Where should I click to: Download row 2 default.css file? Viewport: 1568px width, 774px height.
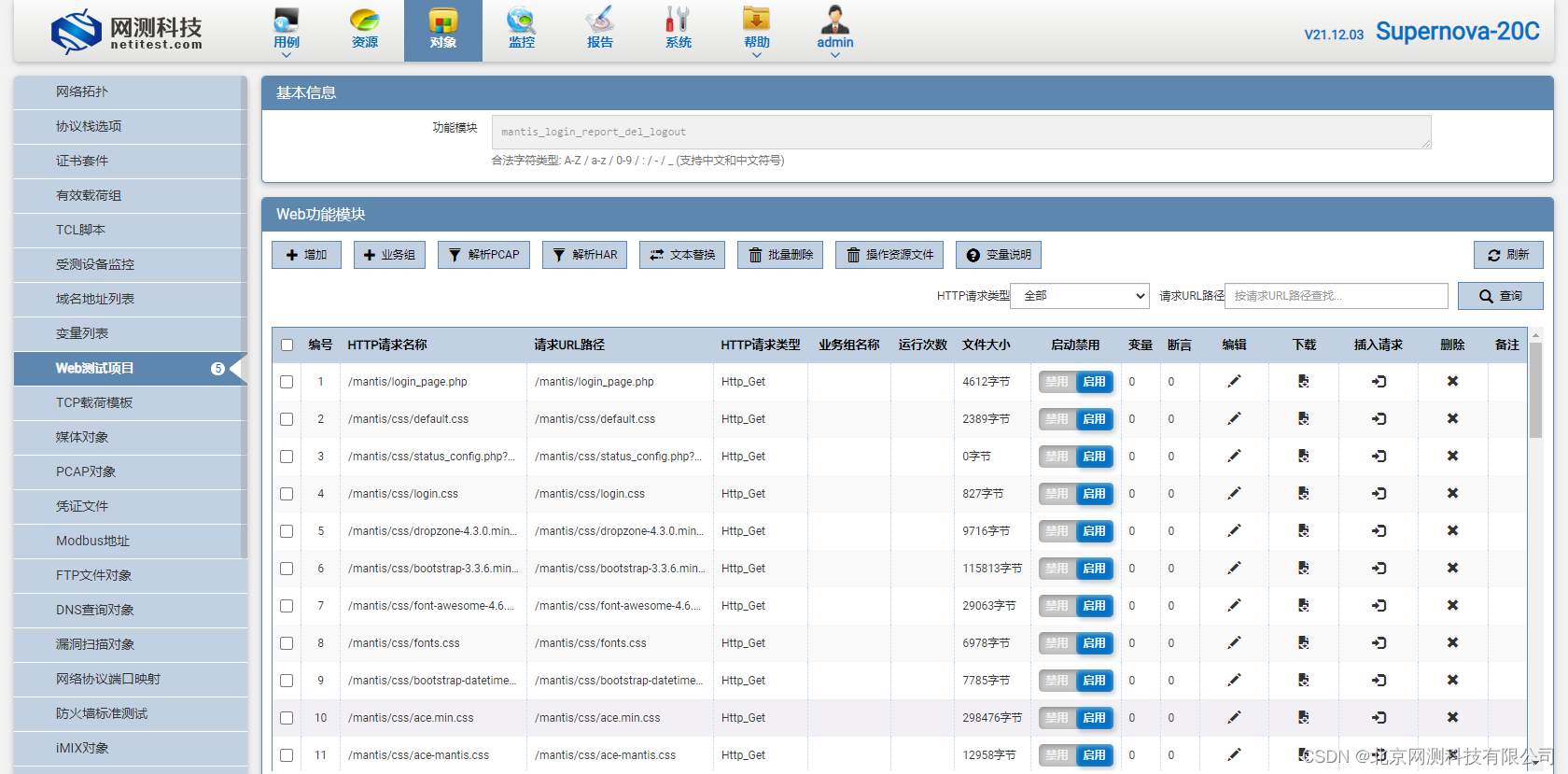pyautogui.click(x=1303, y=418)
